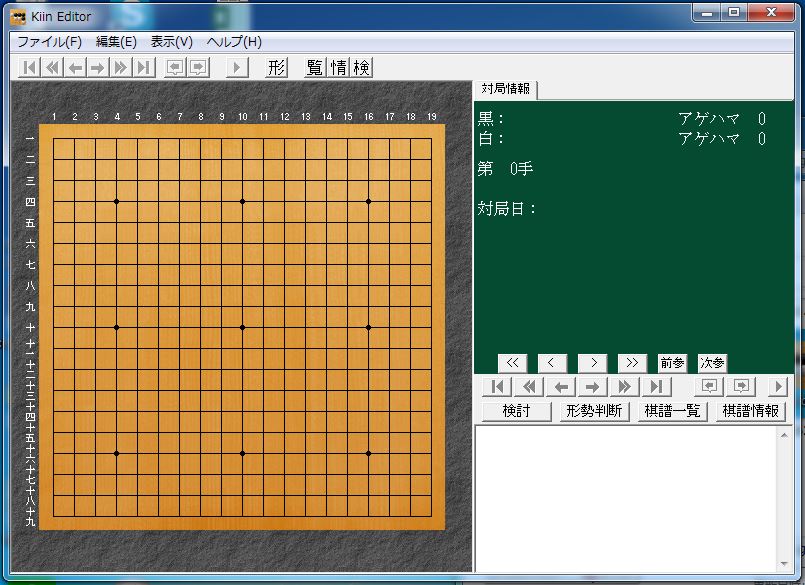Click the 情 toolbar icon

[338, 67]
